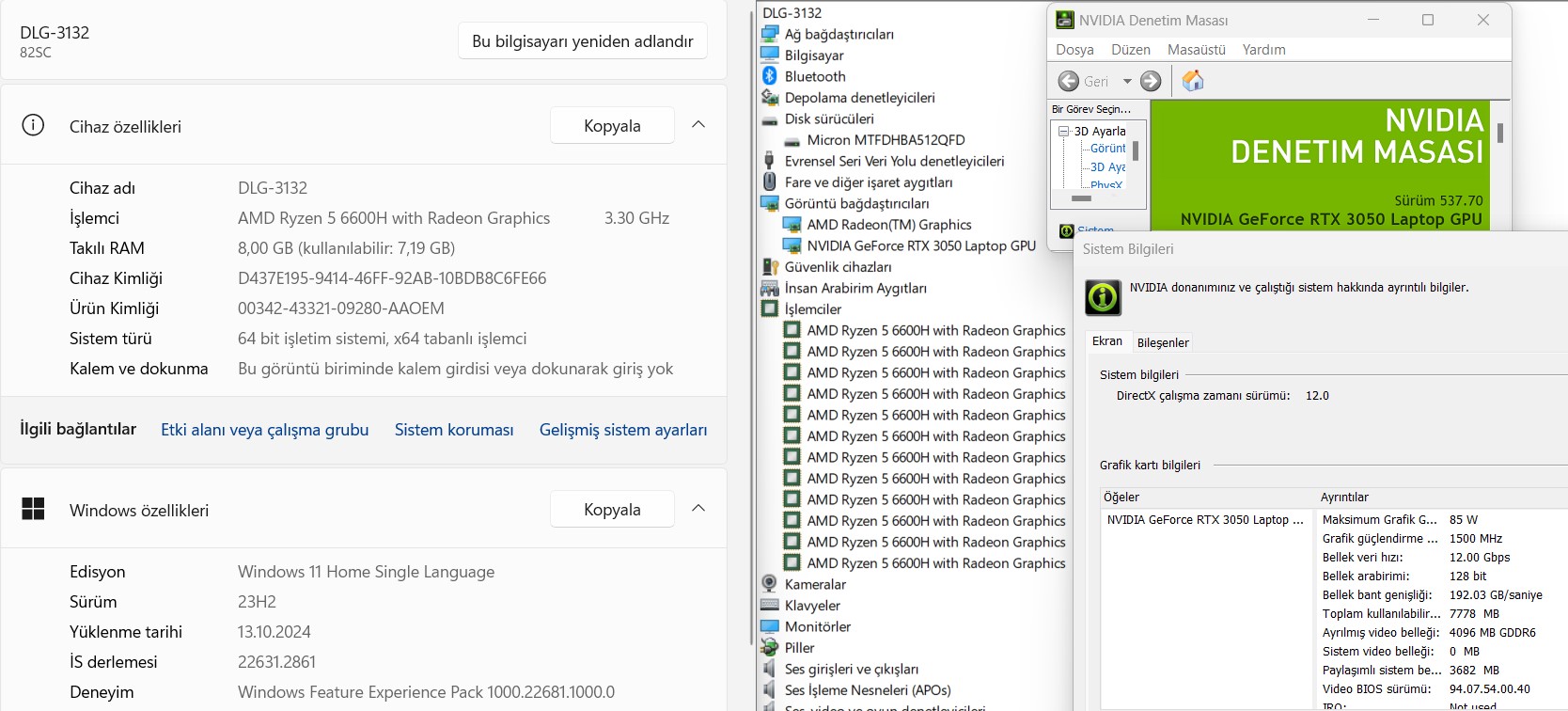The width and height of the screenshot is (1568, 711).
Task: Click the Piller battery icon
Action: (x=770, y=647)
